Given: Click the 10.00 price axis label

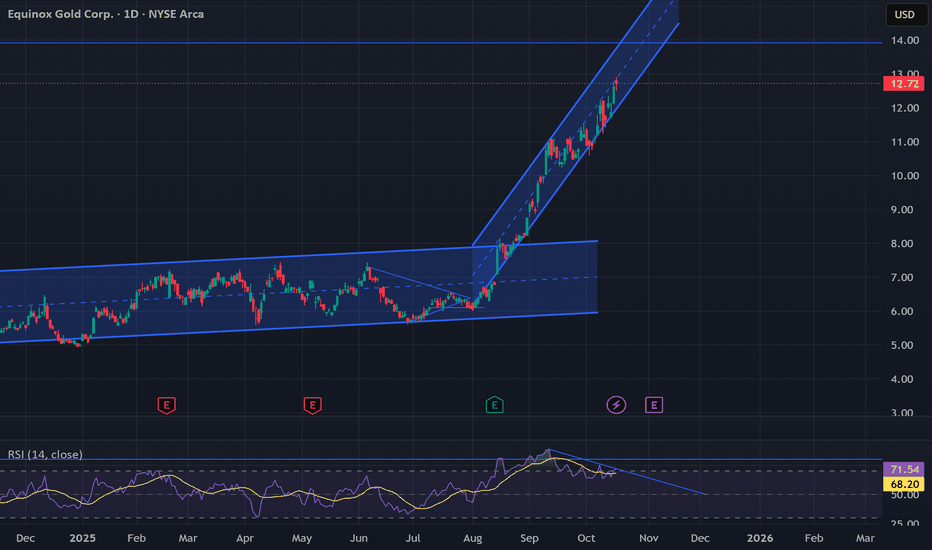Looking at the screenshot, I should point(905,176).
